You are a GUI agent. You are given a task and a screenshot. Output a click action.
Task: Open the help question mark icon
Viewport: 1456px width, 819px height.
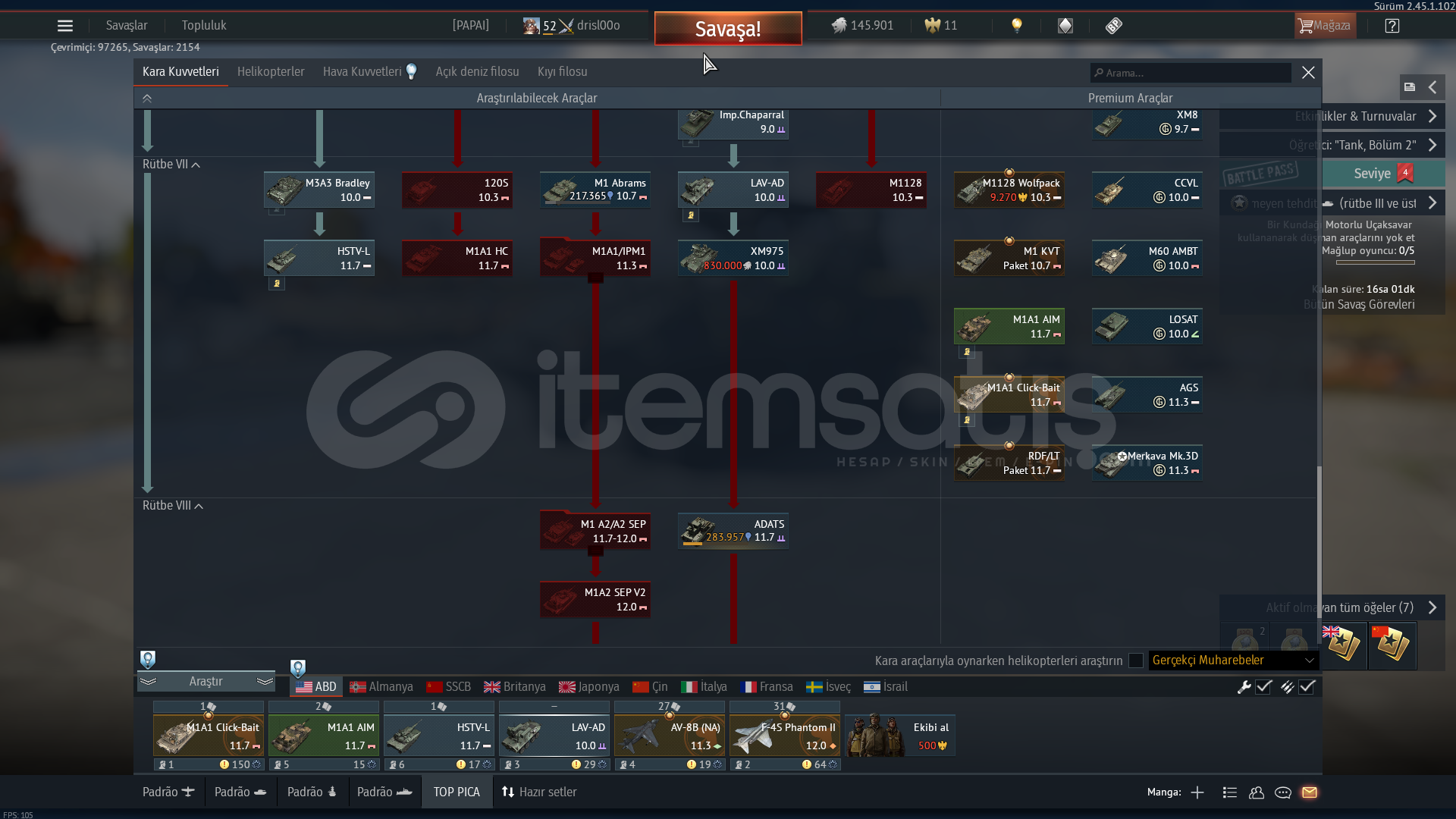click(1392, 26)
